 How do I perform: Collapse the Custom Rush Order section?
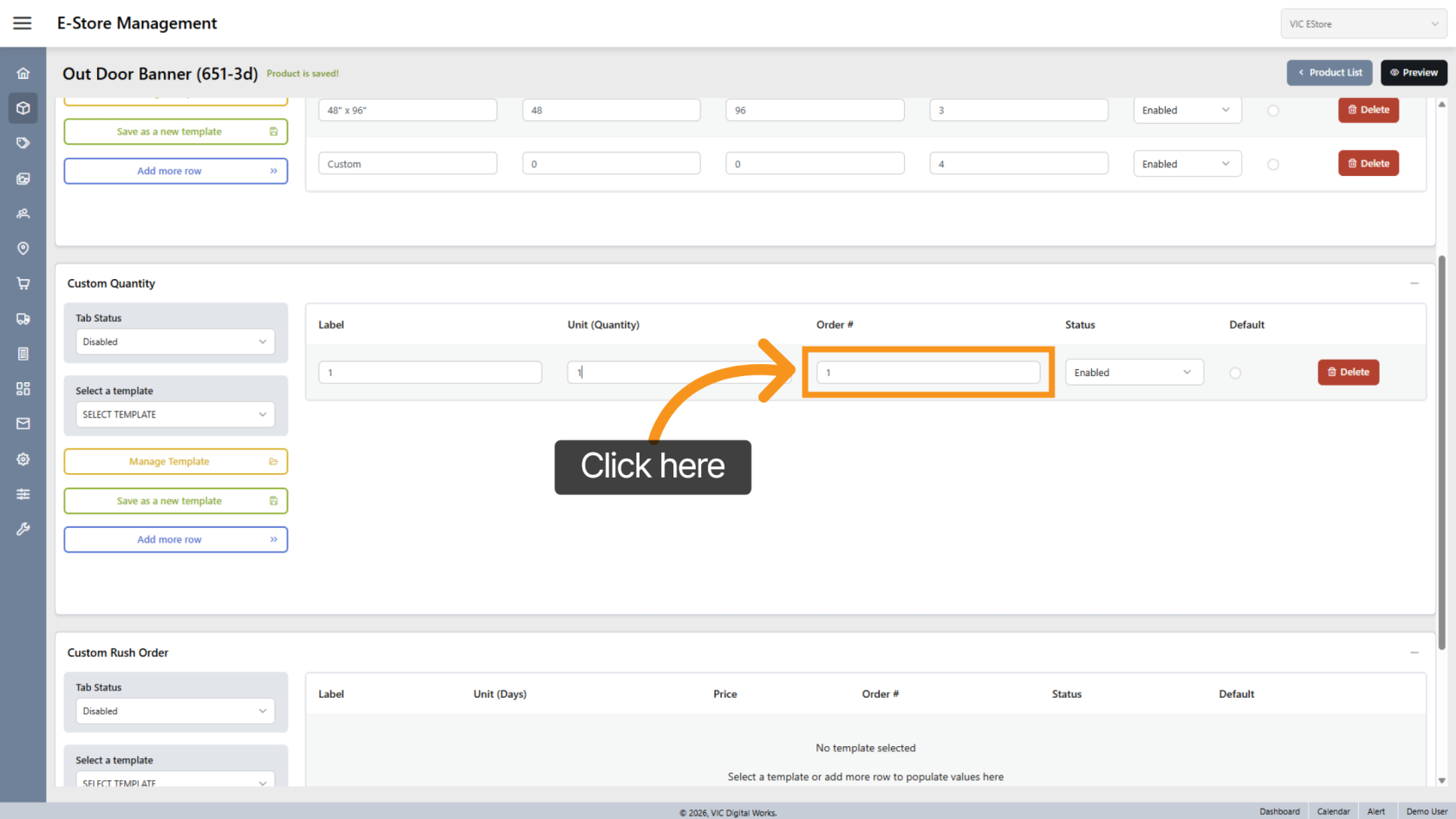pos(1414,653)
